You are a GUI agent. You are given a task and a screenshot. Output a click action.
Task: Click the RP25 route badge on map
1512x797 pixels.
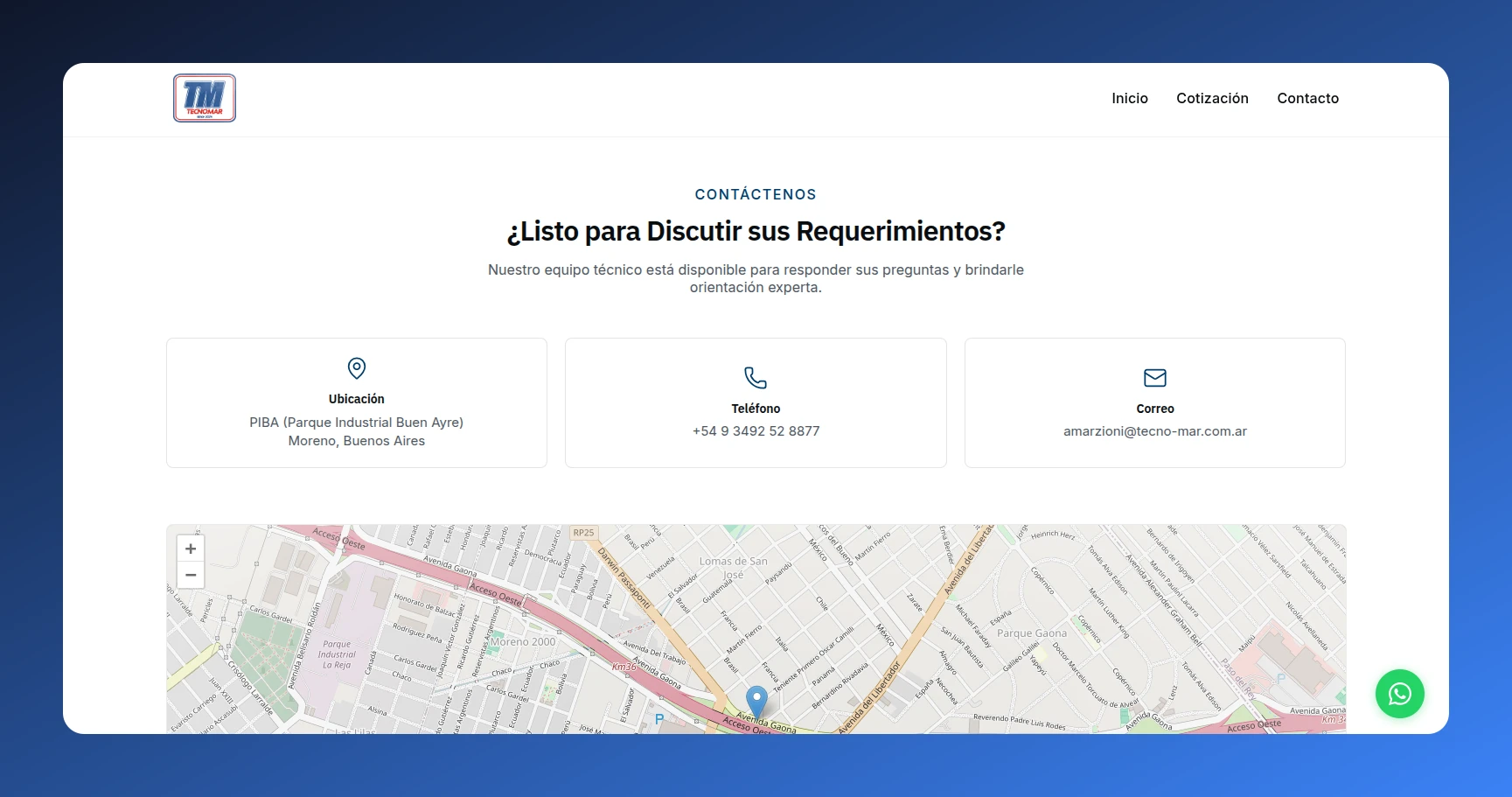(583, 532)
